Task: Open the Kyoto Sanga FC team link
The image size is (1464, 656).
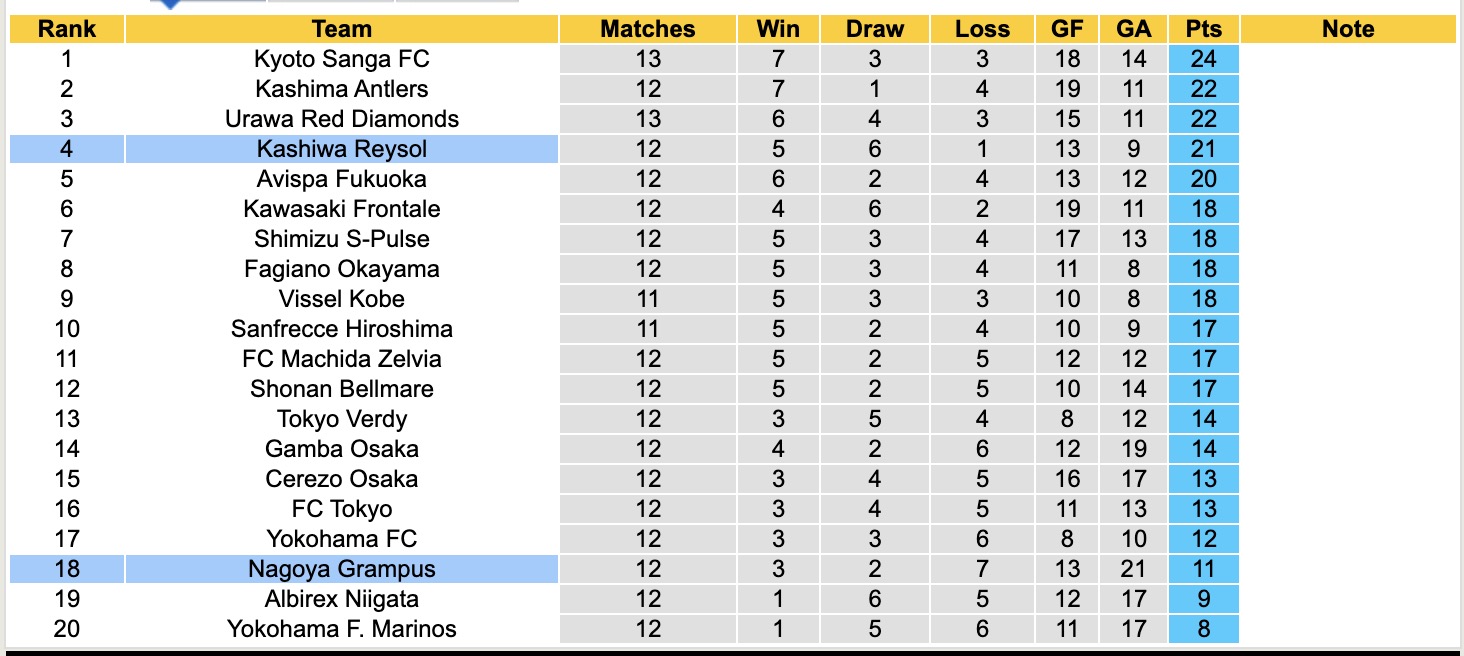Action: point(341,59)
